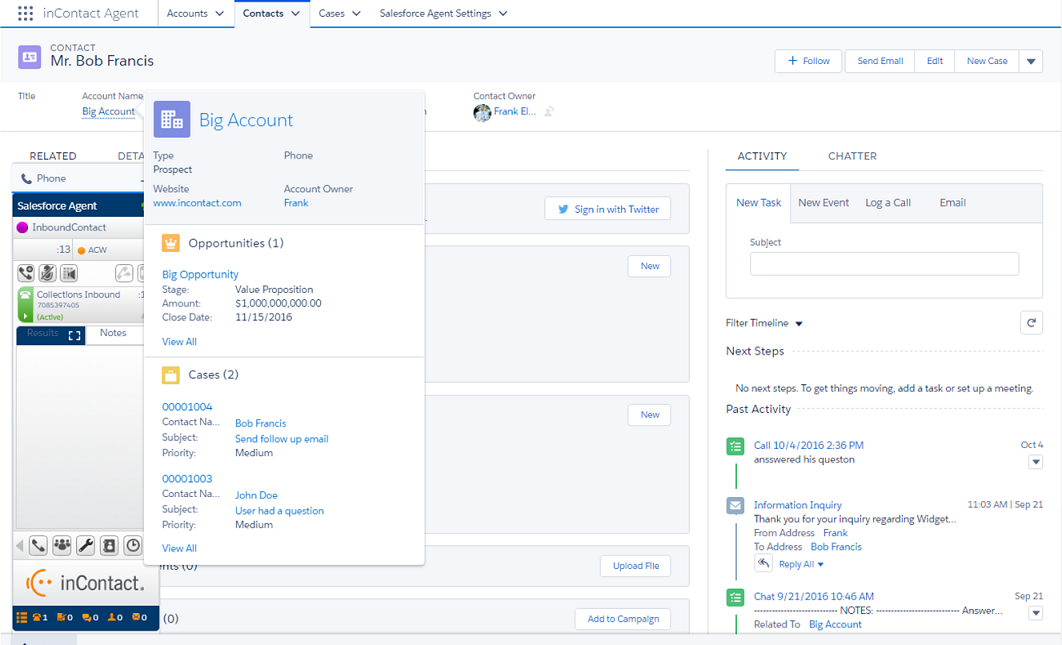Click Sign in with Twitter button
The image size is (1062, 645).
tap(607, 209)
